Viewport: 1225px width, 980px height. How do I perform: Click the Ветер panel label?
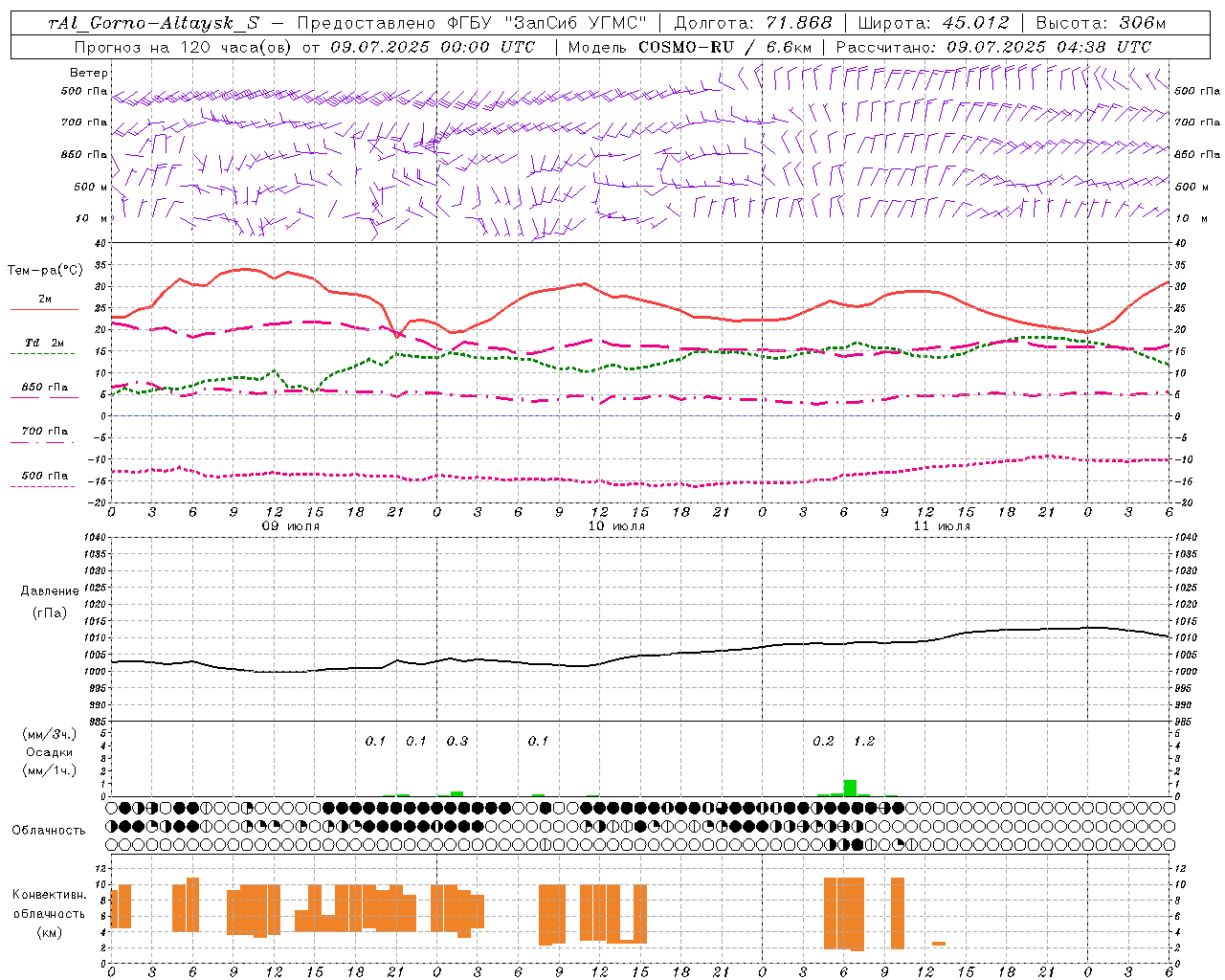coord(89,73)
